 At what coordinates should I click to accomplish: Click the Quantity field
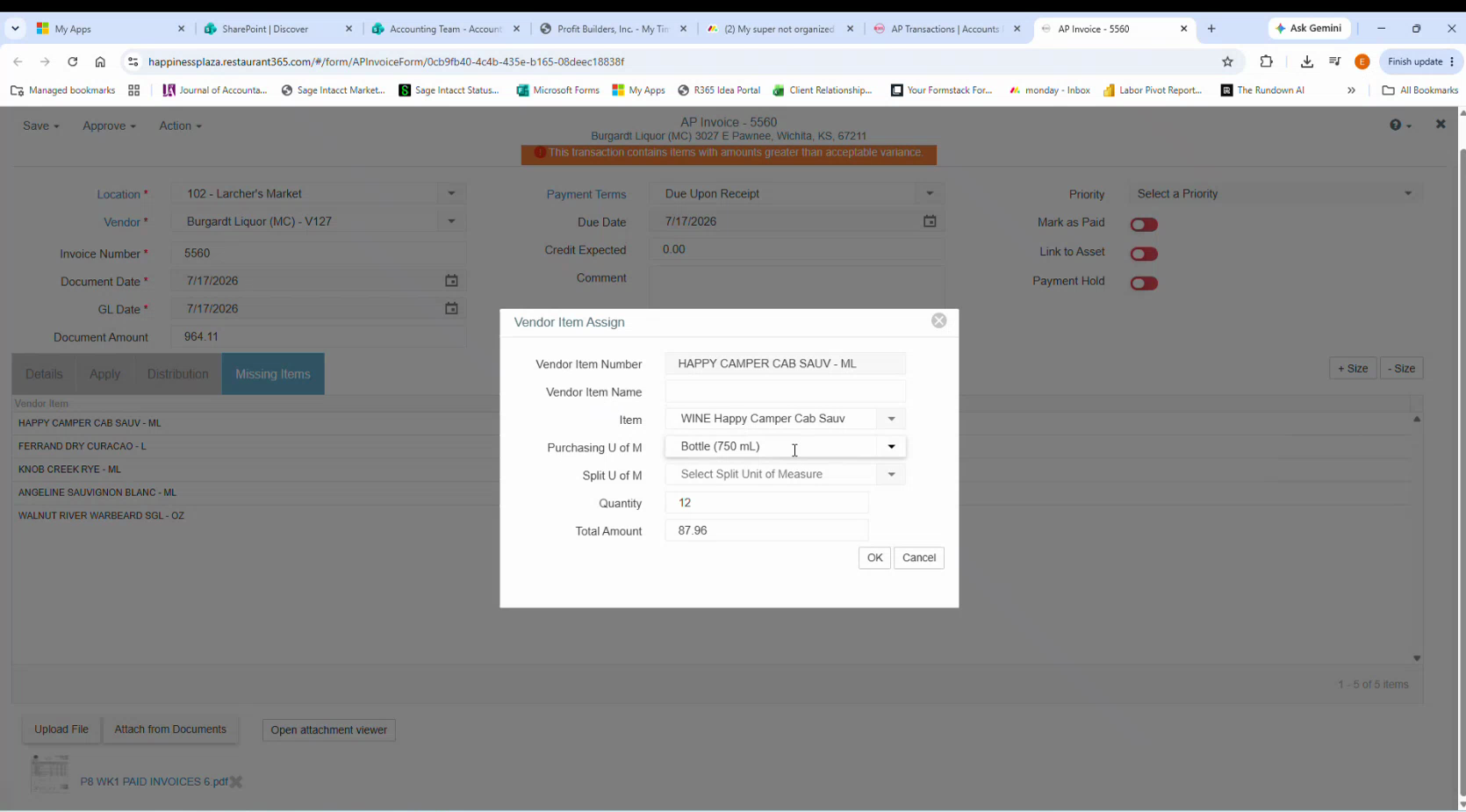(x=766, y=503)
